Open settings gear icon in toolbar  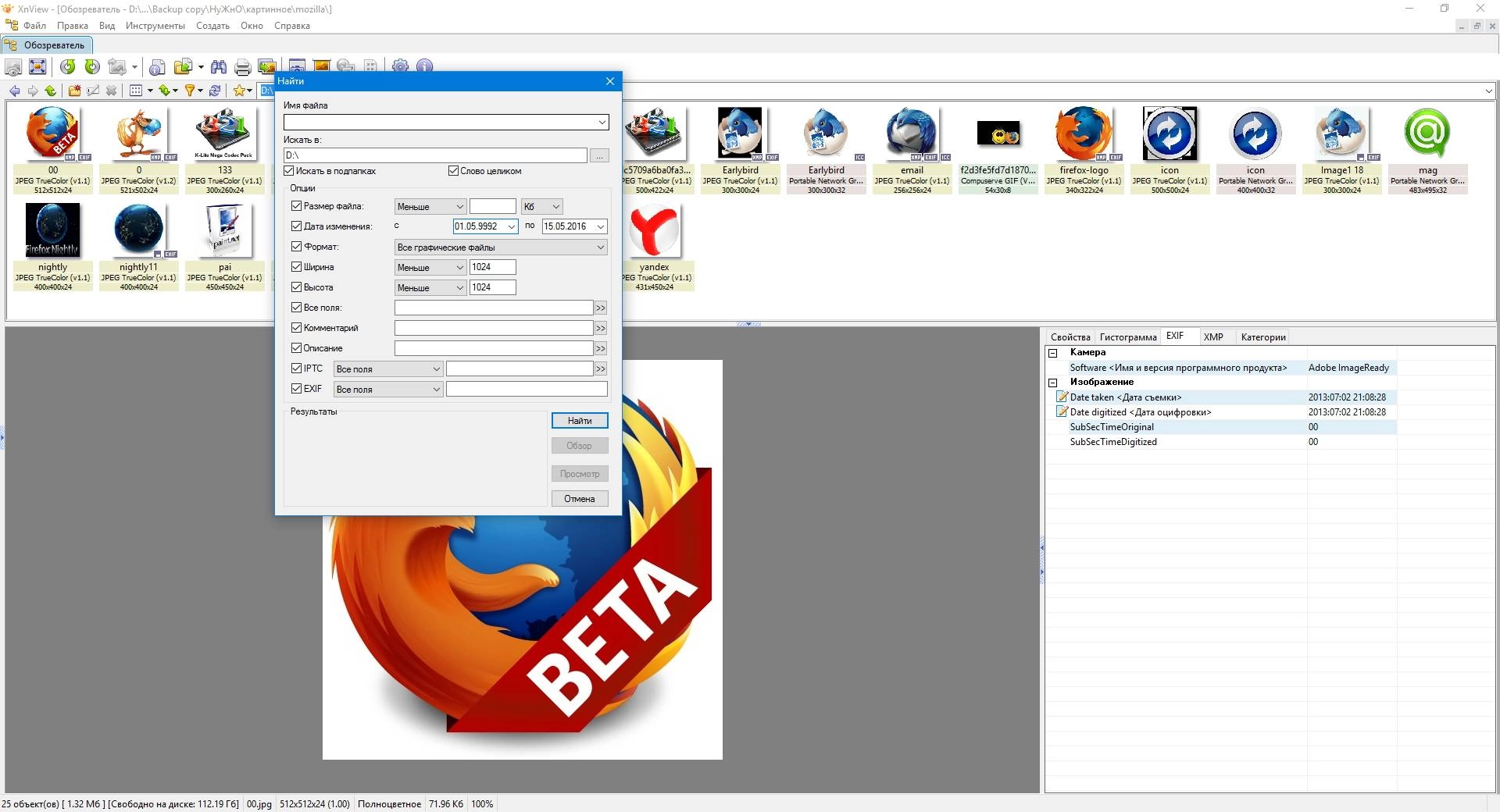point(400,66)
